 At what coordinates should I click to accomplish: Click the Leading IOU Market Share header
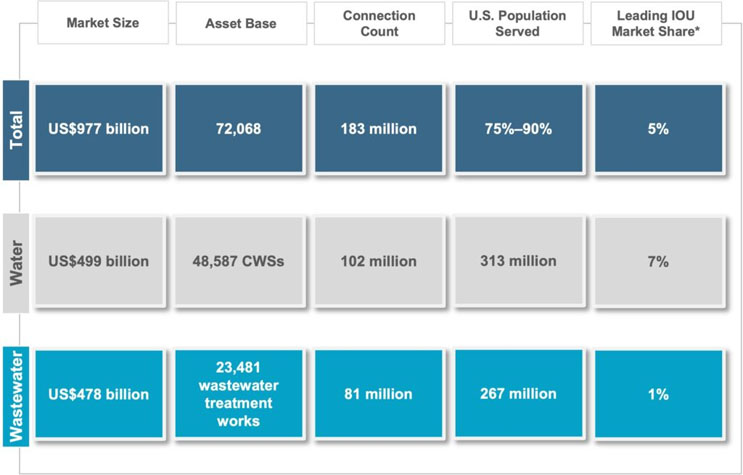point(657,23)
